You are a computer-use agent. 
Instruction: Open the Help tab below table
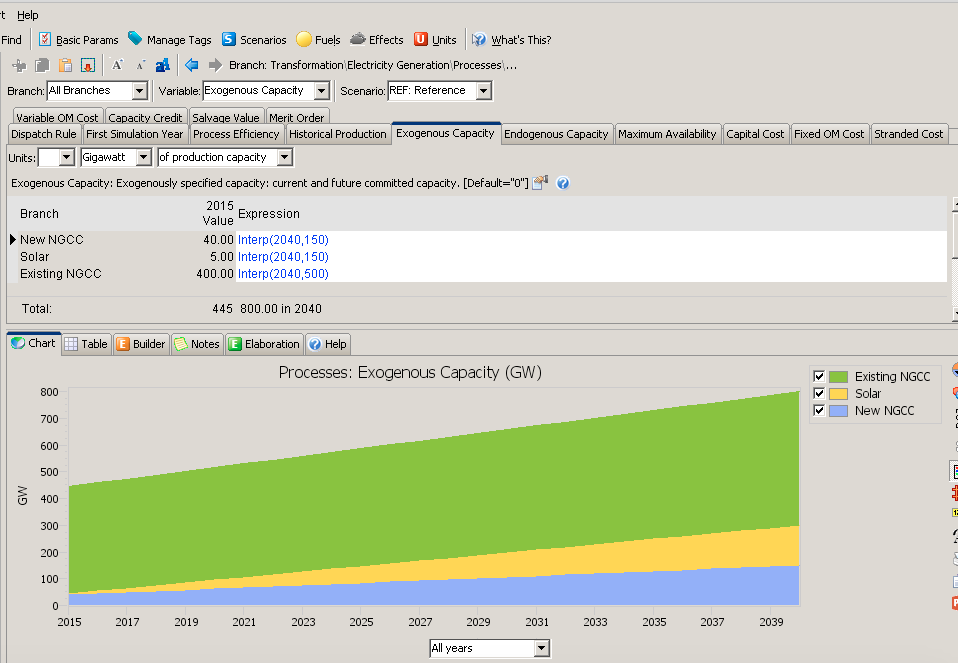[327, 344]
